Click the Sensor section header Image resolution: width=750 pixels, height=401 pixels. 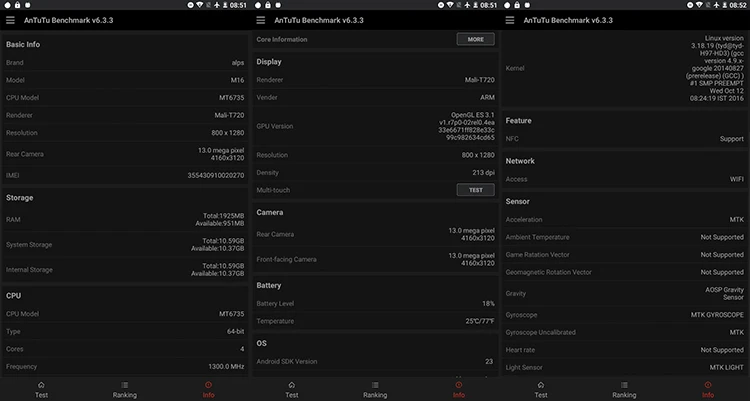pyautogui.click(x=518, y=201)
